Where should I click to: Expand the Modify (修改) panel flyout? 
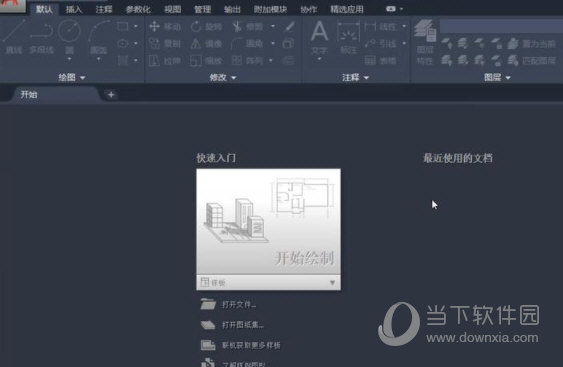pos(223,77)
